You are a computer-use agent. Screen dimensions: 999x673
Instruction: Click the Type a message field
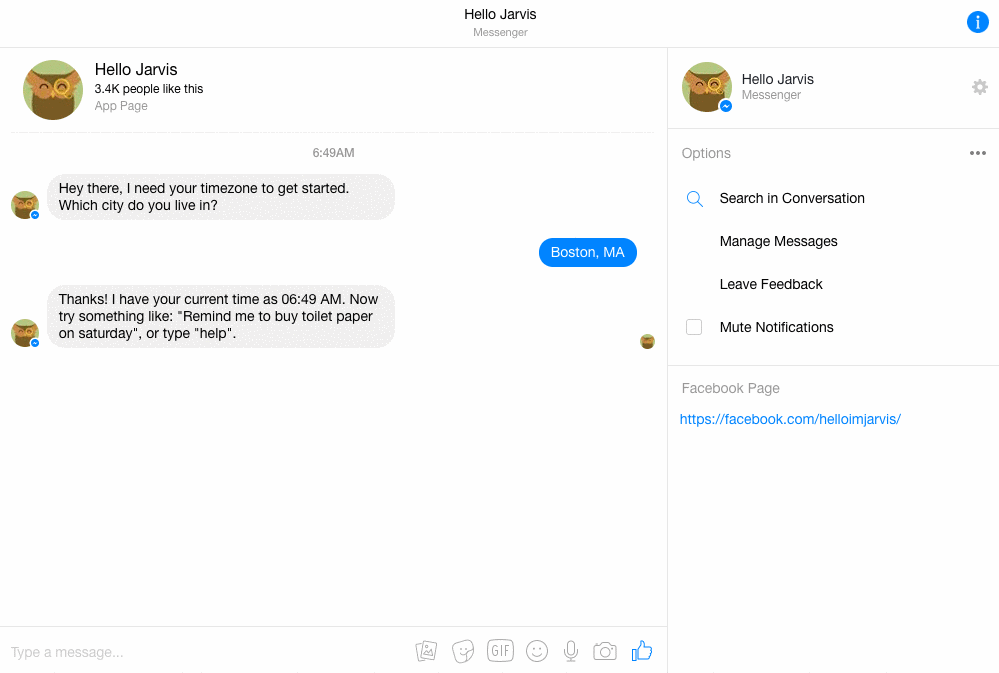pyautogui.click(x=200, y=652)
